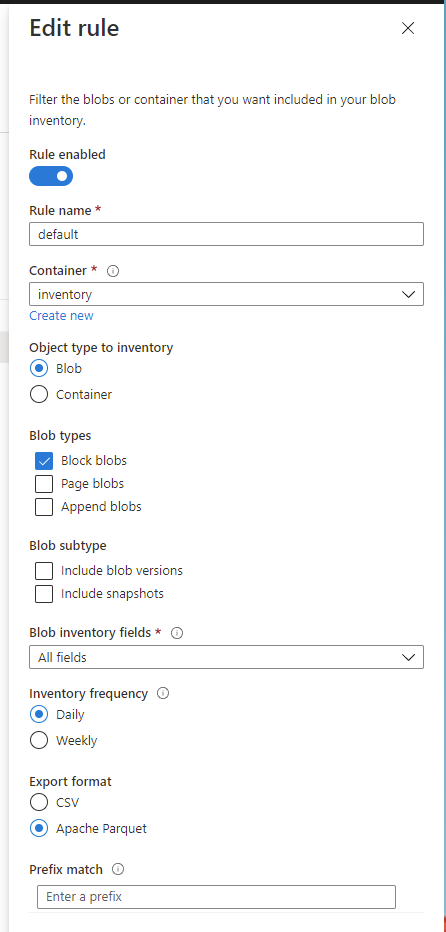Enable Include snapshots checkbox
The image size is (446, 932).
tap(44, 594)
